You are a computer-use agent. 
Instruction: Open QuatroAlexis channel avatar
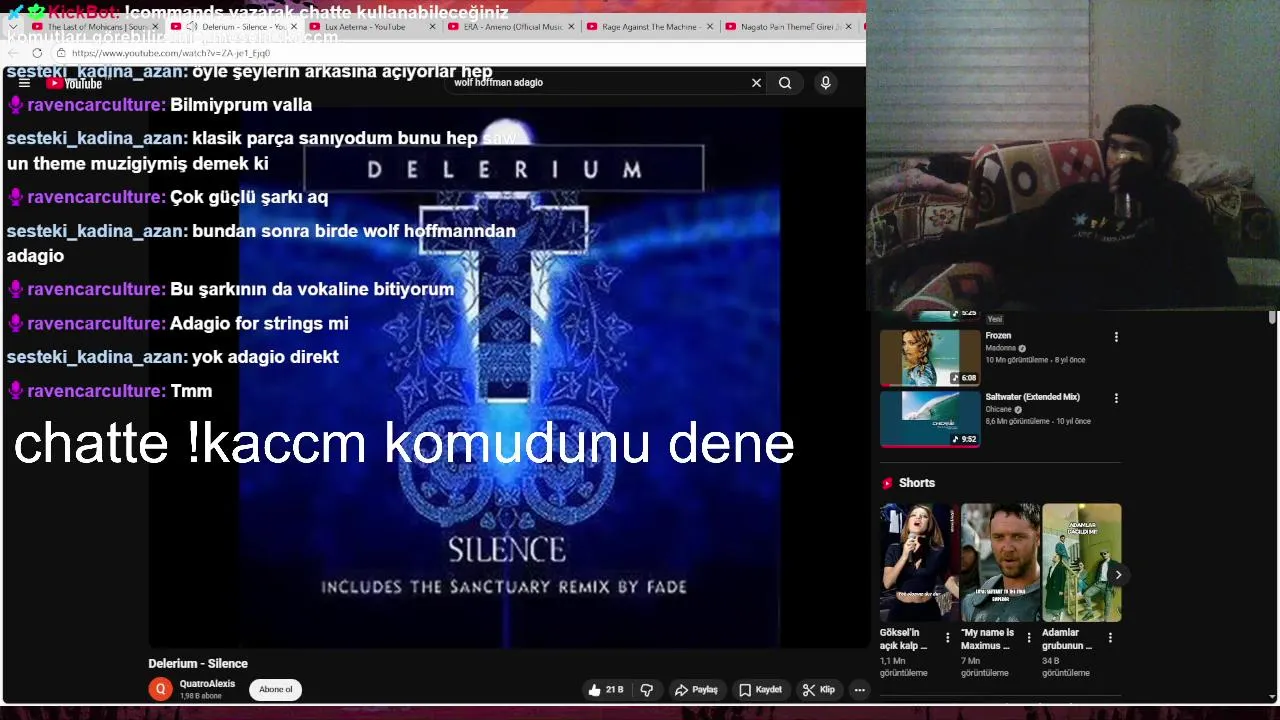coord(160,689)
